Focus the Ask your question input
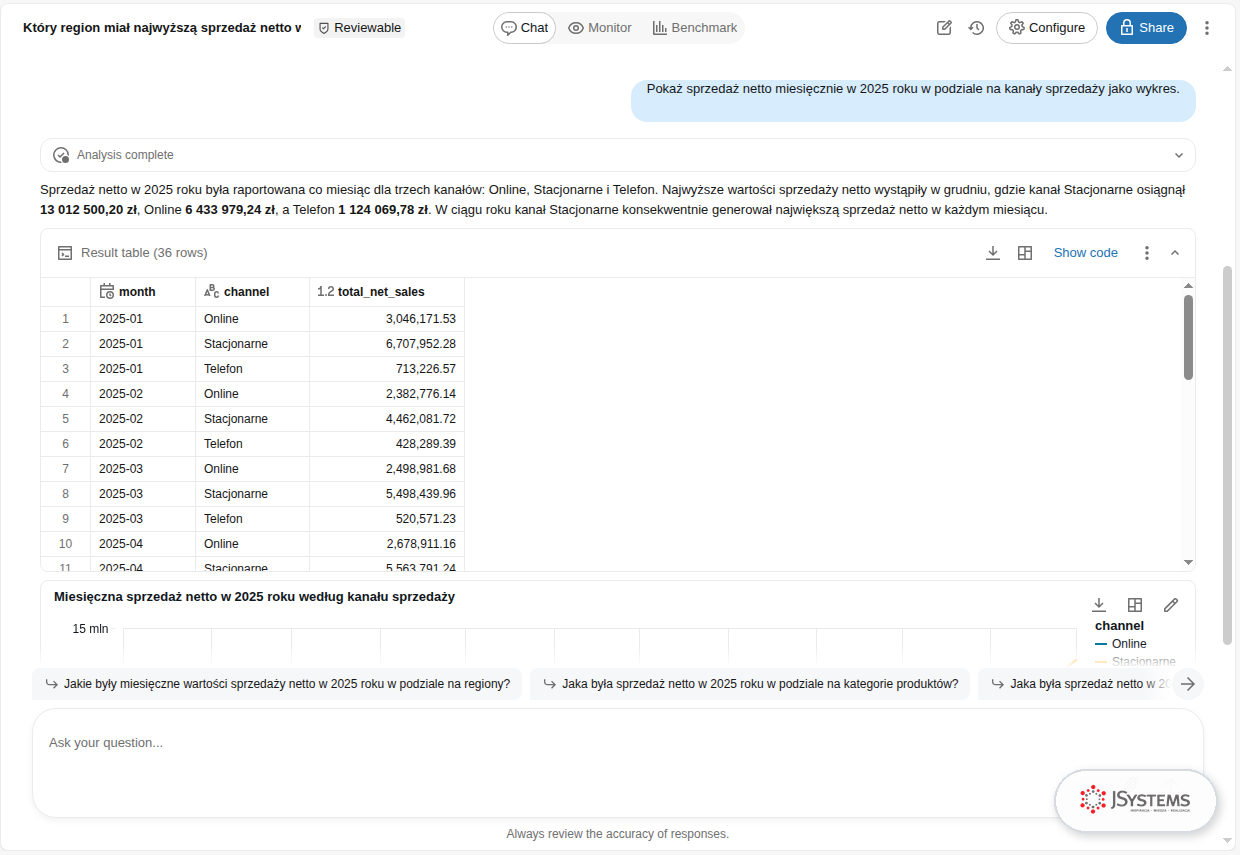 [x=618, y=743]
